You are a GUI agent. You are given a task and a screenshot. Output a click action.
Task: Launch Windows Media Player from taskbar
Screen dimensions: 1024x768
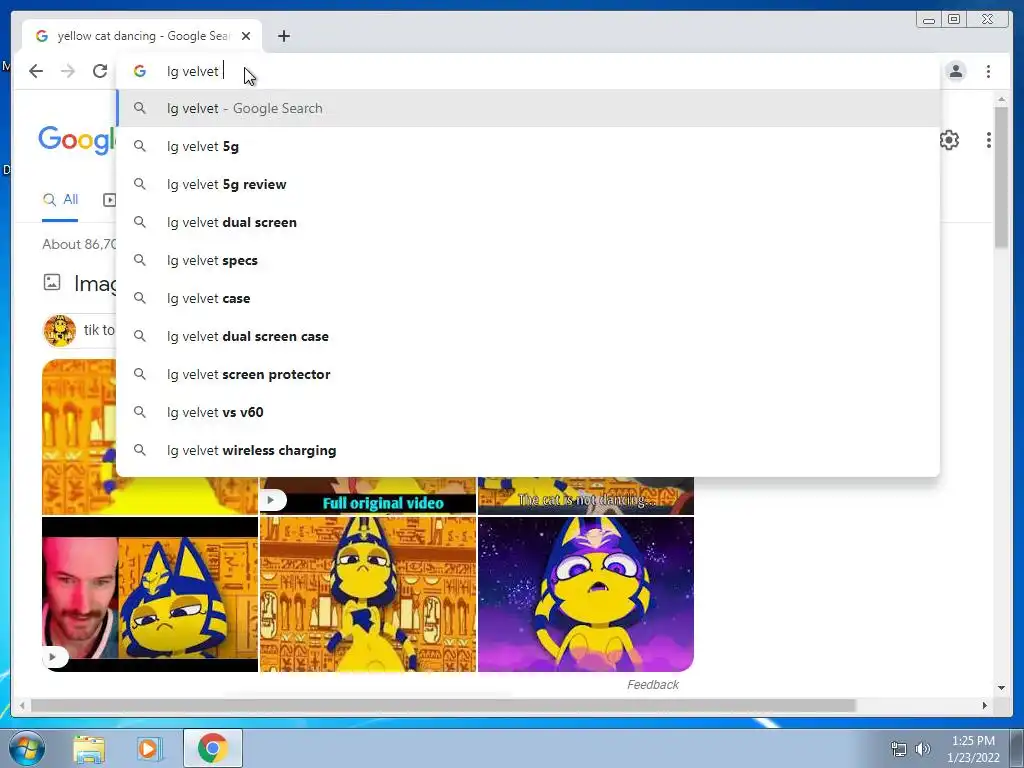150,748
